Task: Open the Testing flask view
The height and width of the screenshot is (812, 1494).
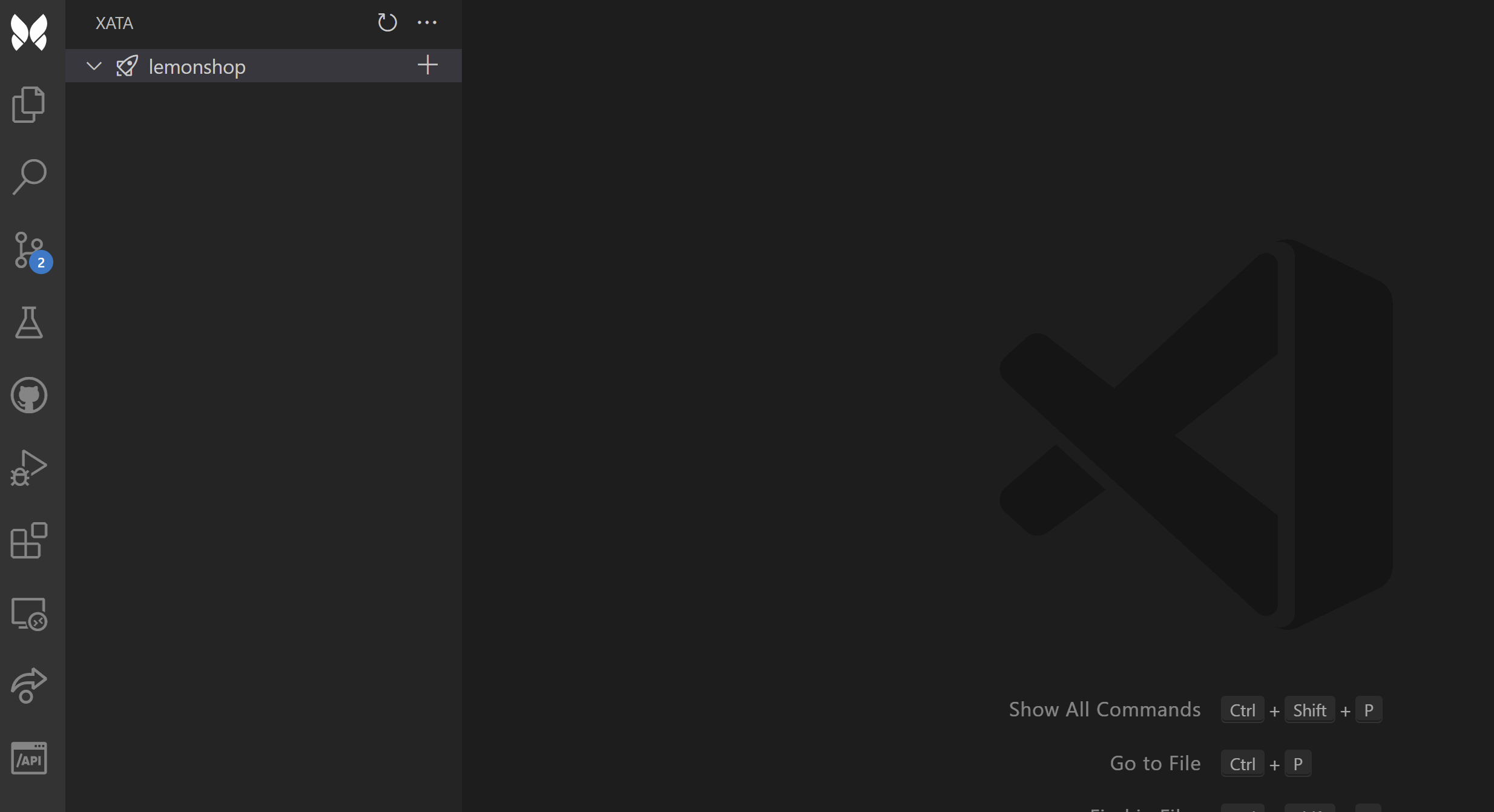Action: pos(29,322)
